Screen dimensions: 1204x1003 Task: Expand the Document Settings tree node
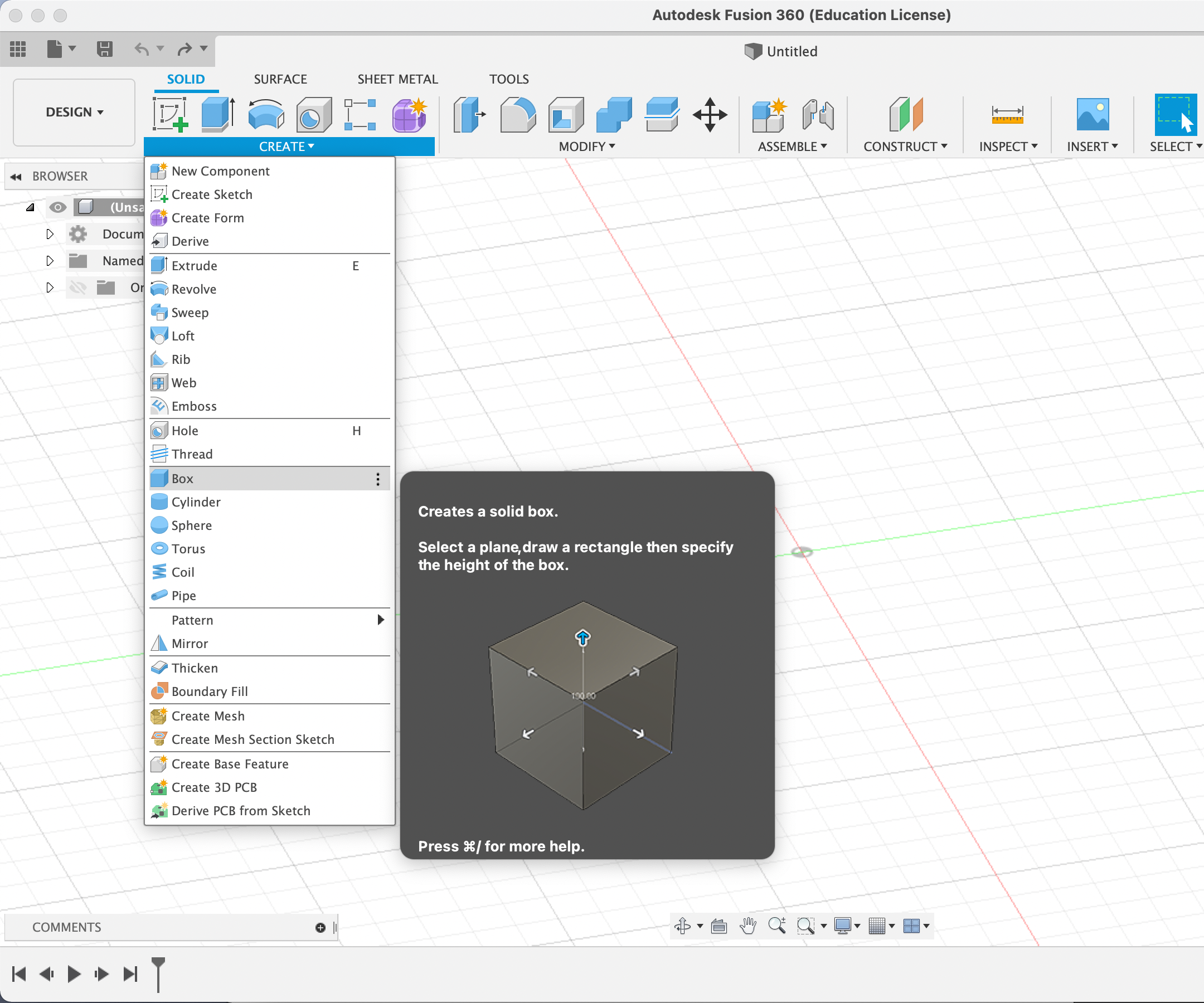(50, 234)
